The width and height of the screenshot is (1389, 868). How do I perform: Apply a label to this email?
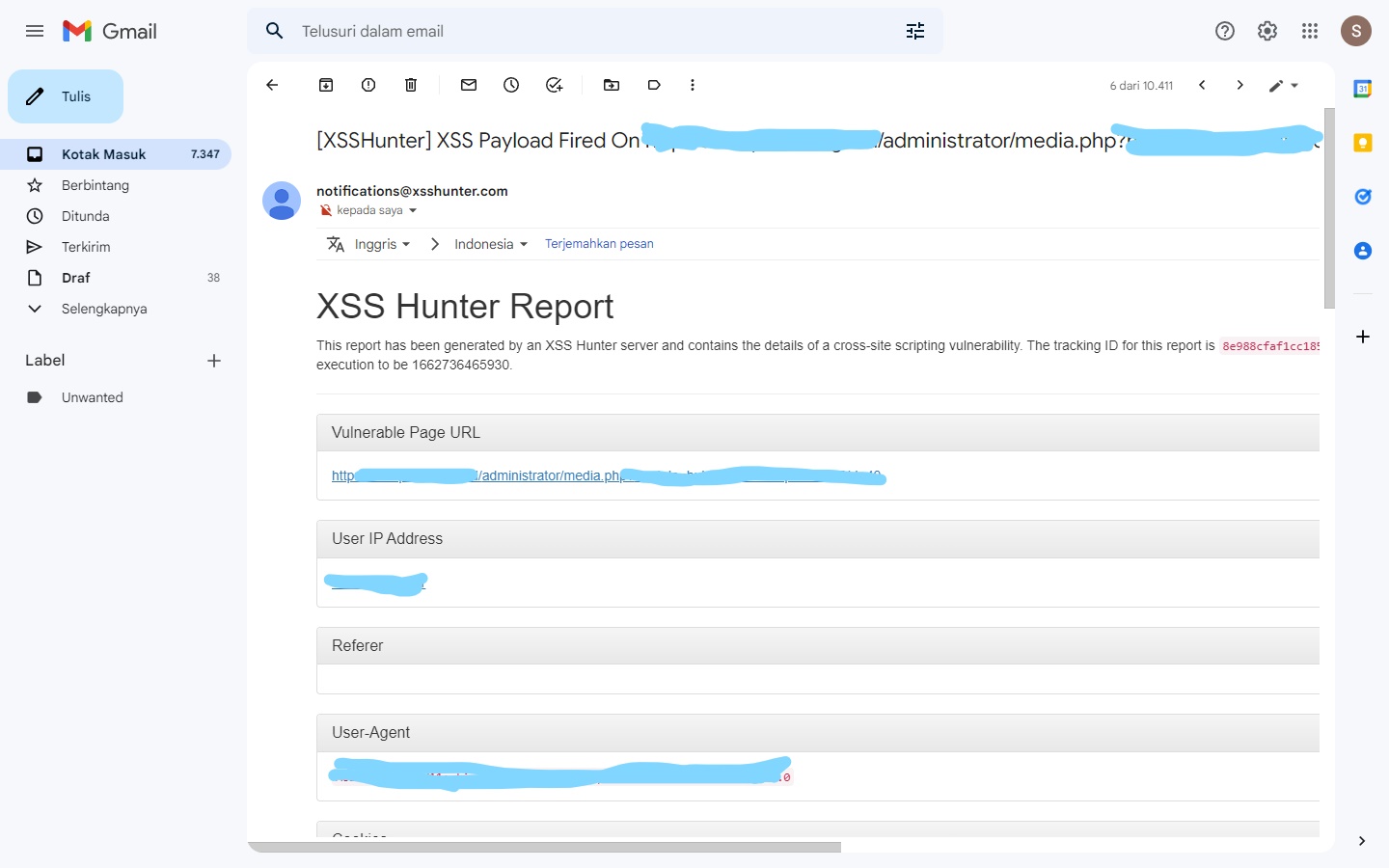(x=654, y=85)
